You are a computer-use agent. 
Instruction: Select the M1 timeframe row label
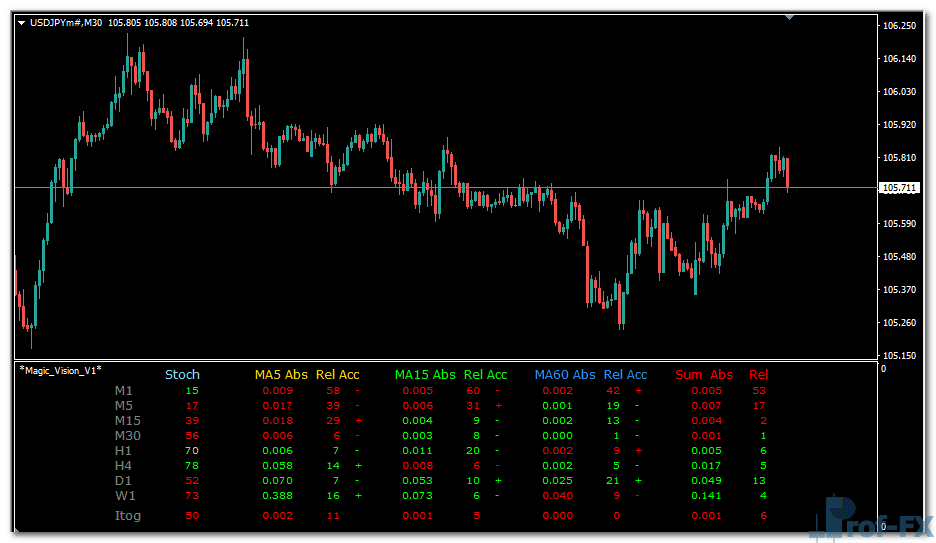point(123,391)
